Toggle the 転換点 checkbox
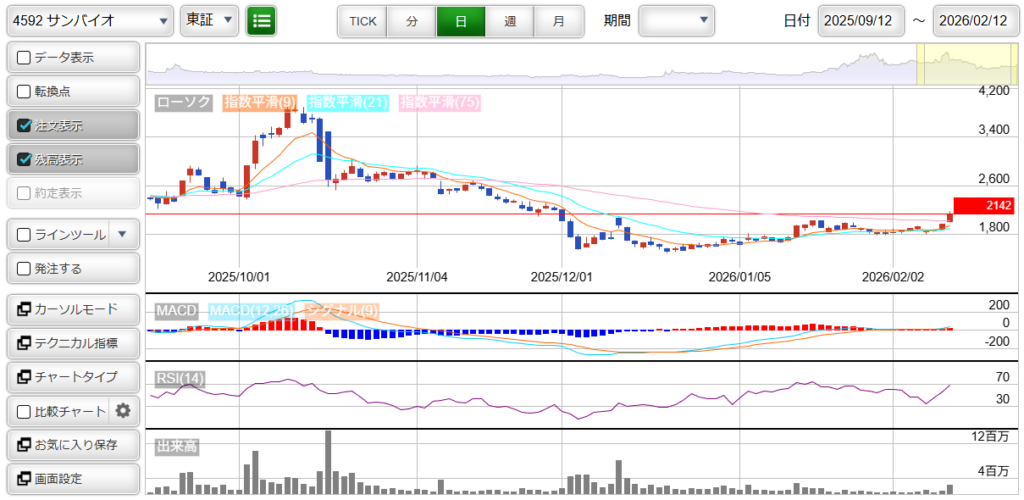1024x500 pixels. 25,92
